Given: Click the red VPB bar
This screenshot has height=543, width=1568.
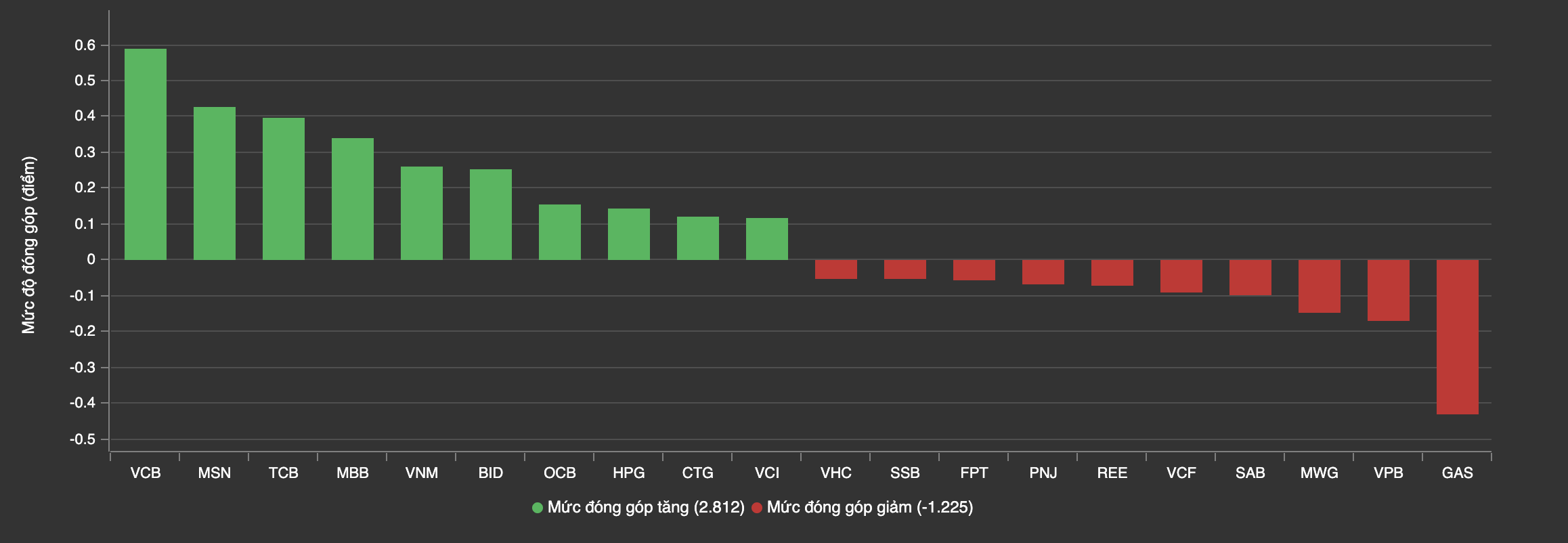Looking at the screenshot, I should [x=1389, y=290].
